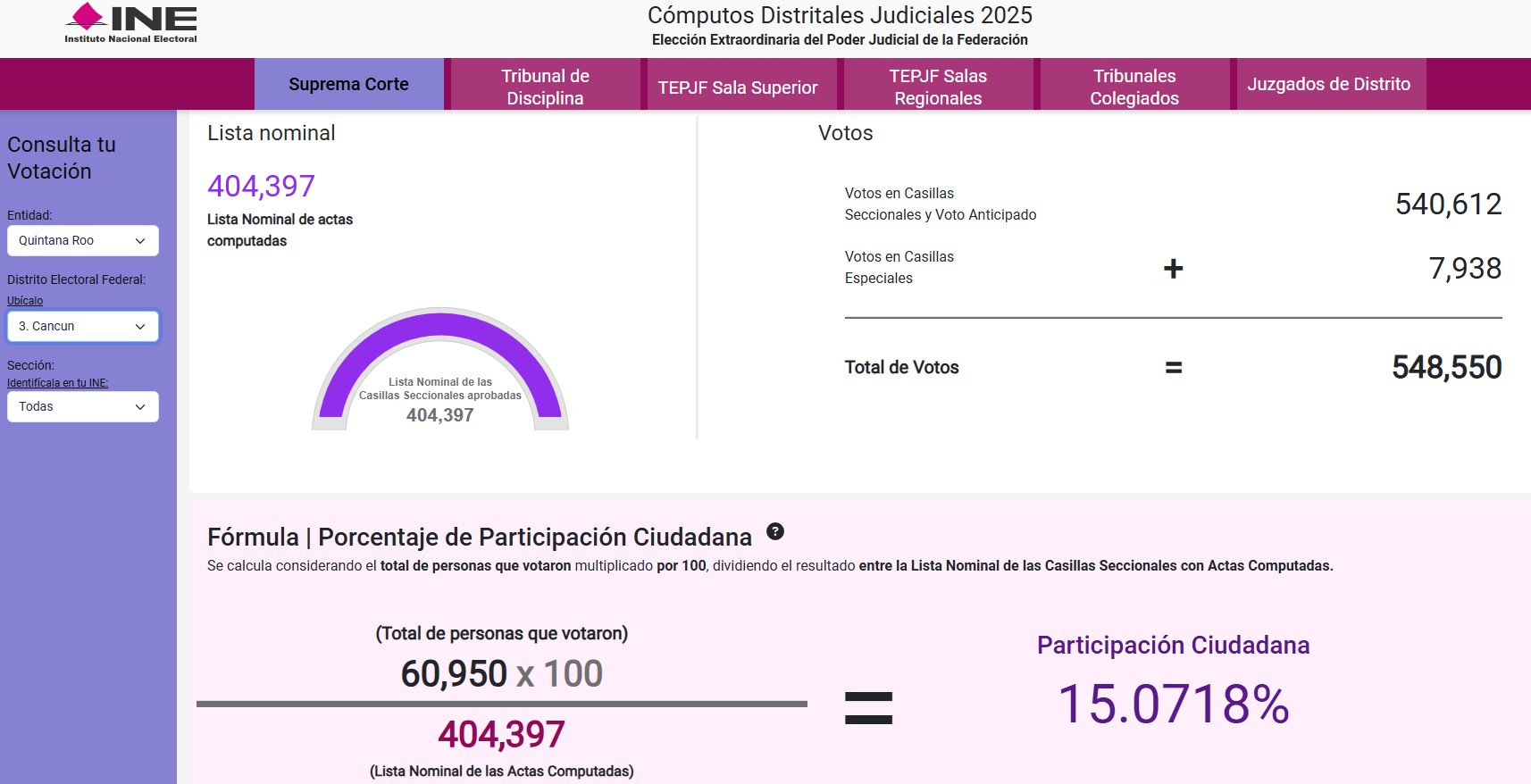Click the large equals sign in the formula
1531x784 pixels.
[x=868, y=707]
